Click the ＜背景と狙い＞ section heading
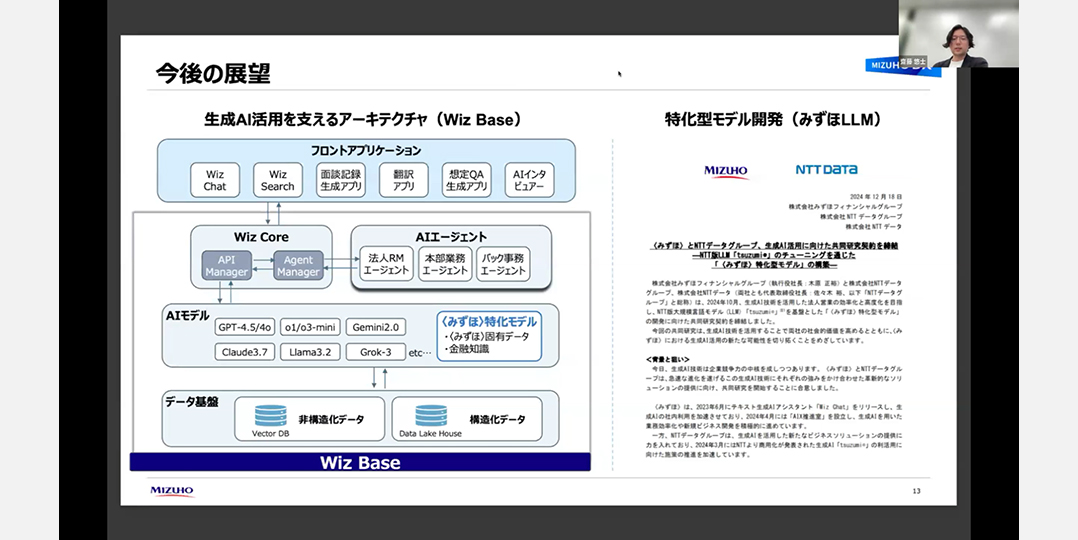Screen dimensions: 1078x540 pyautogui.click(x=667, y=359)
